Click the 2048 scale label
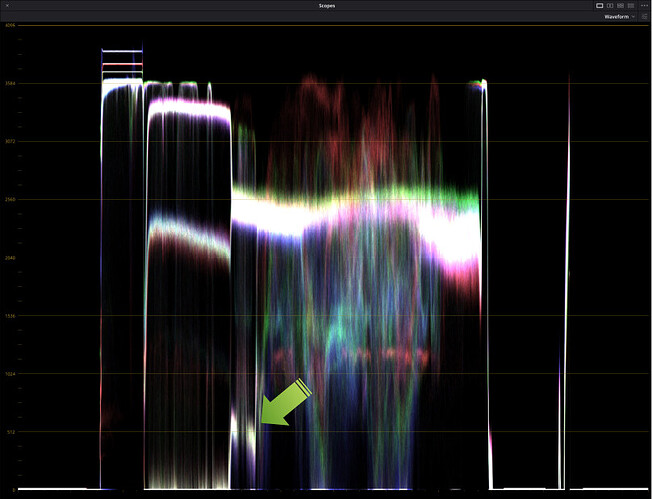This screenshot has width=652, height=499. [x=10, y=258]
